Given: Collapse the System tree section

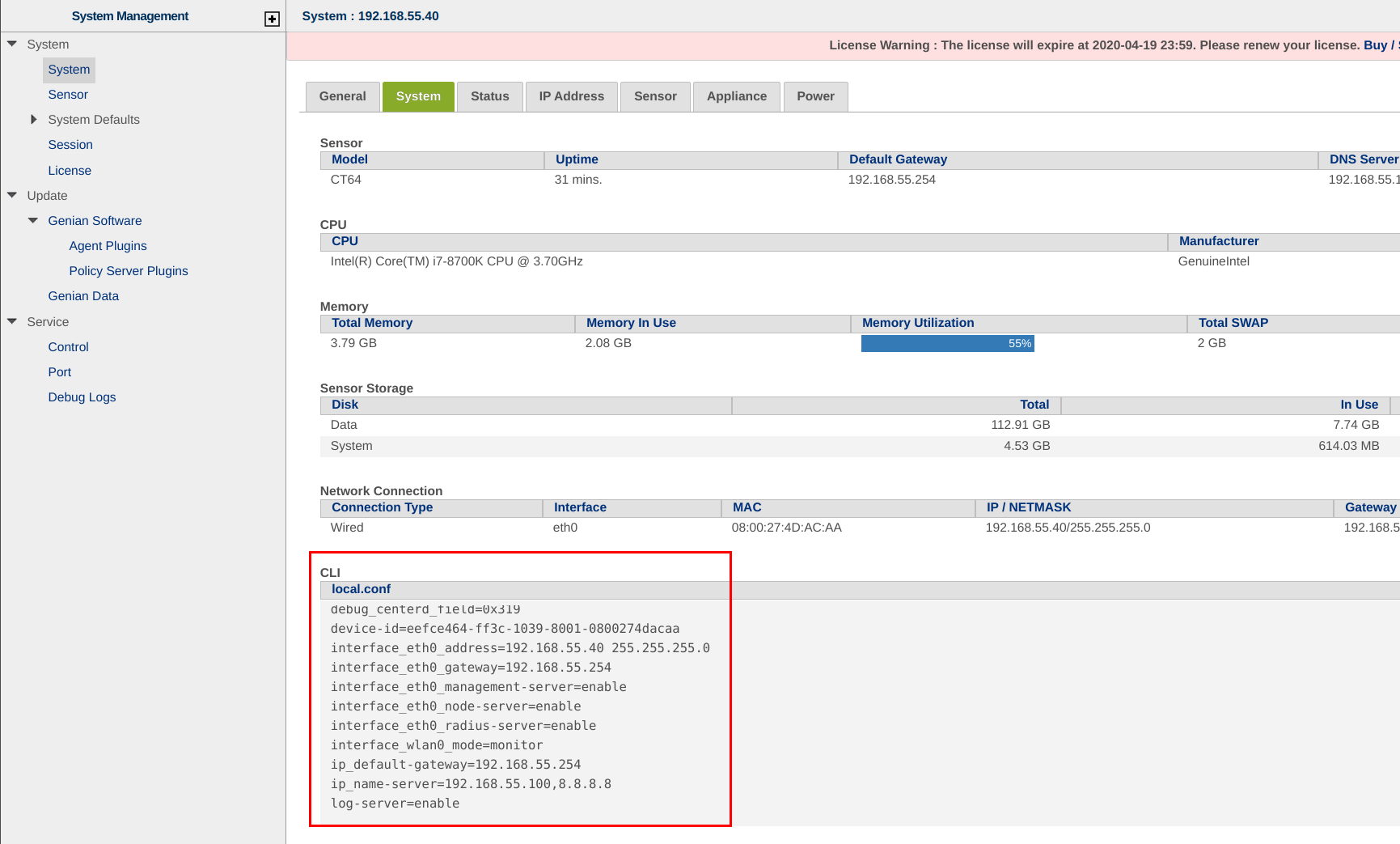Looking at the screenshot, I should [x=12, y=44].
